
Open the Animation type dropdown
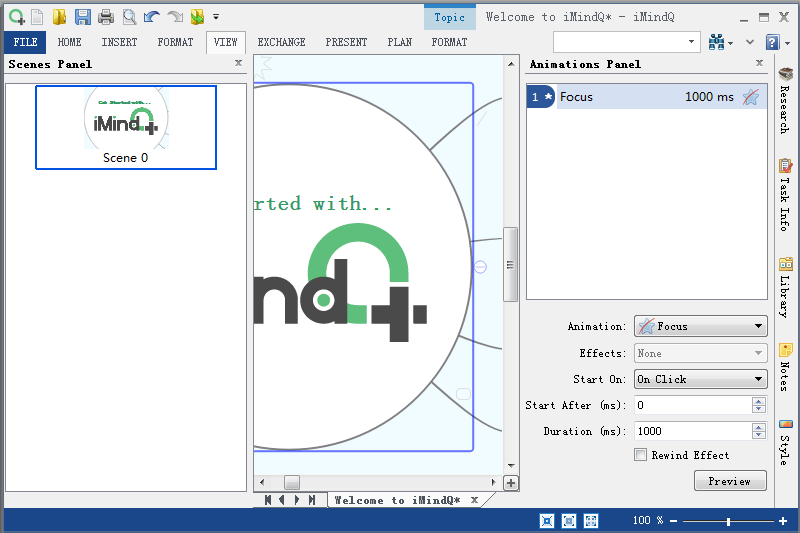pyautogui.click(x=701, y=326)
